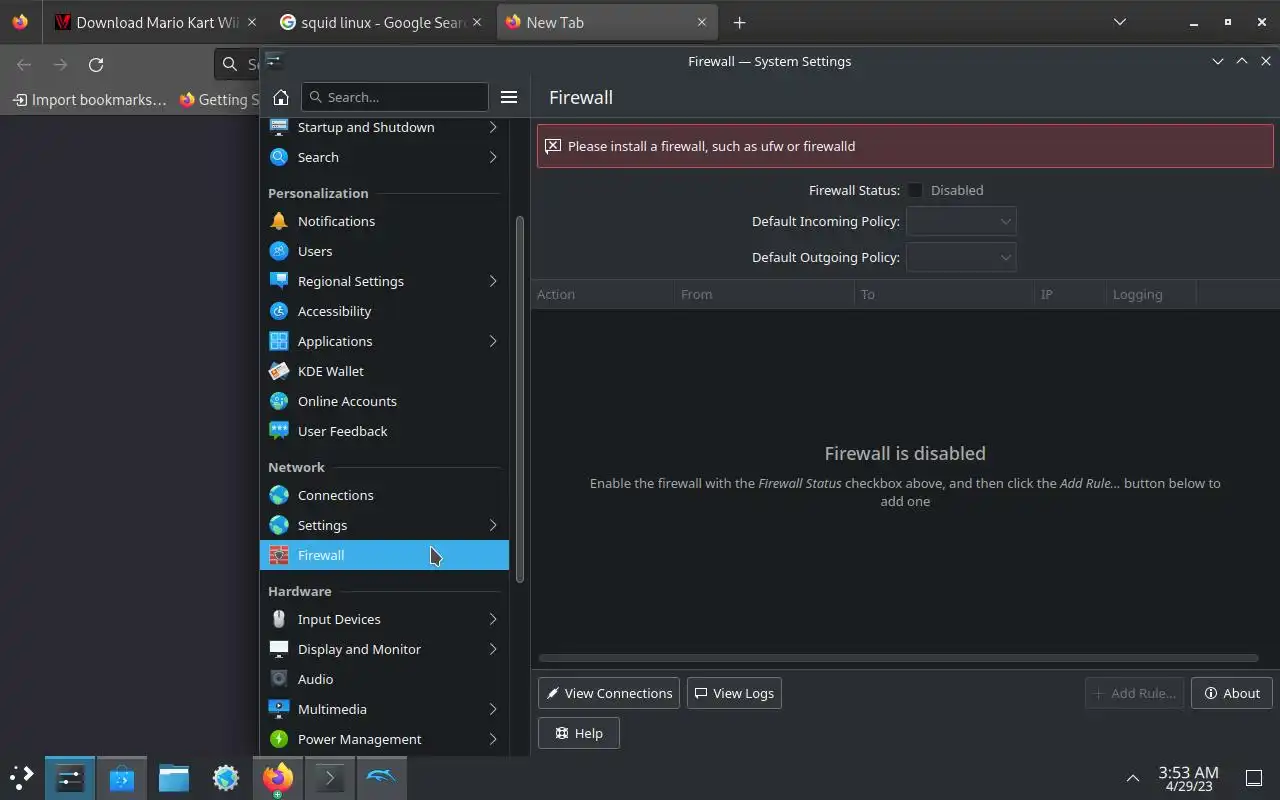Expand Startup and Shutdown submenu

pyautogui.click(x=493, y=127)
